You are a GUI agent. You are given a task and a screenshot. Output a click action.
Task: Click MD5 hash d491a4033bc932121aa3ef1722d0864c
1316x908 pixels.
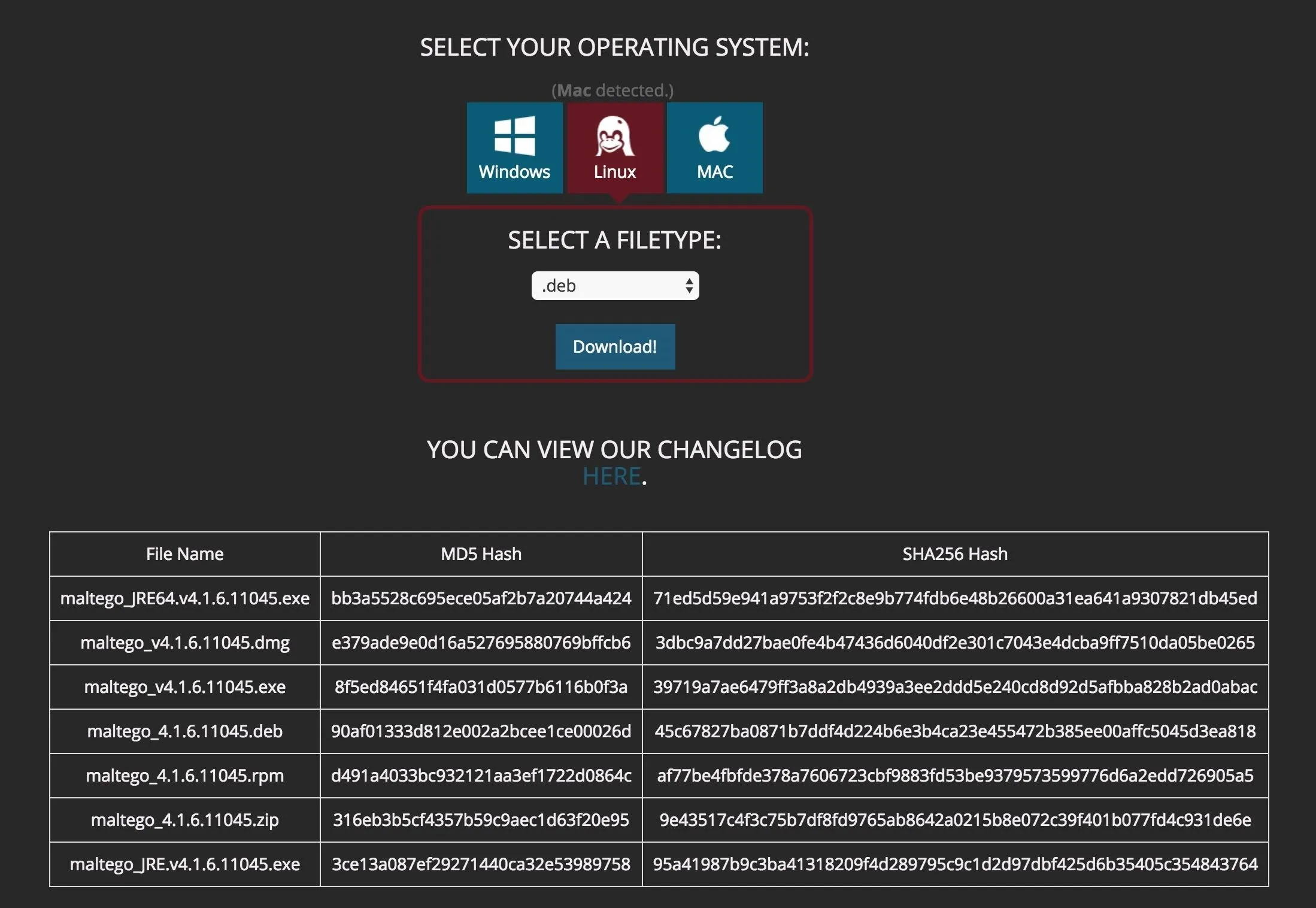[481, 776]
